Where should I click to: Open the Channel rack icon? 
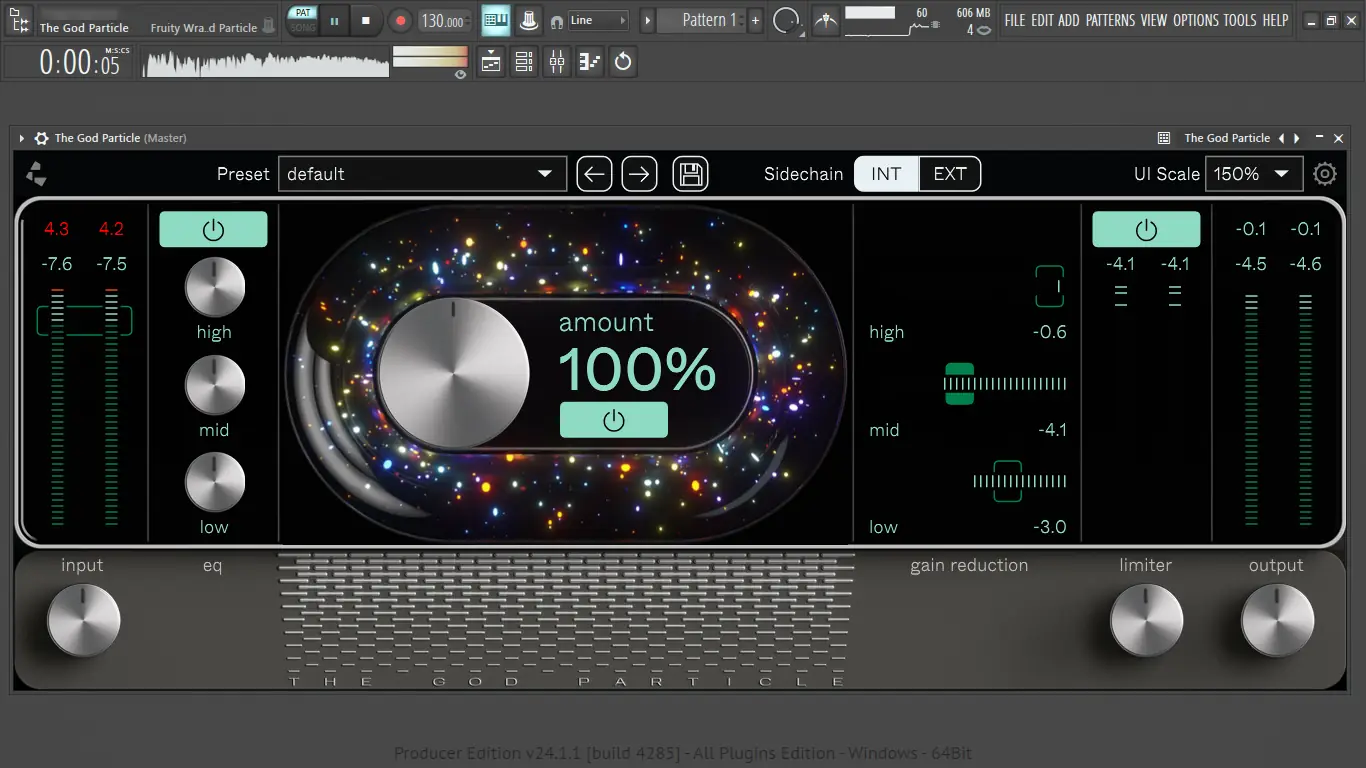click(524, 62)
